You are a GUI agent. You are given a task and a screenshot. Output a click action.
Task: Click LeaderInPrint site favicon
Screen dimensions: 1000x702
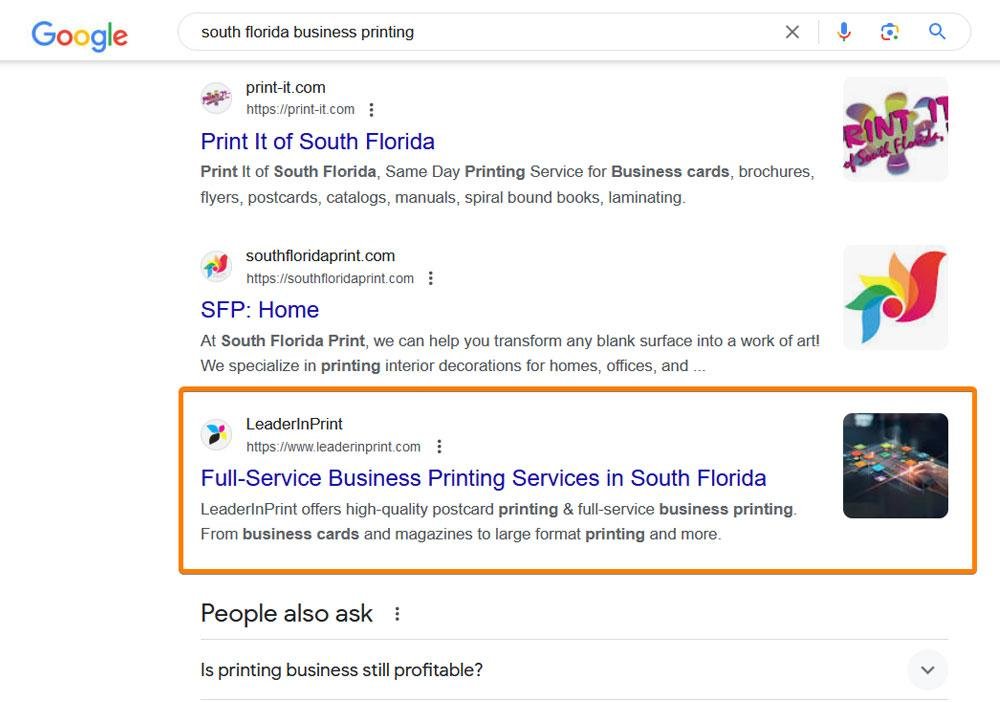pyautogui.click(x=216, y=434)
